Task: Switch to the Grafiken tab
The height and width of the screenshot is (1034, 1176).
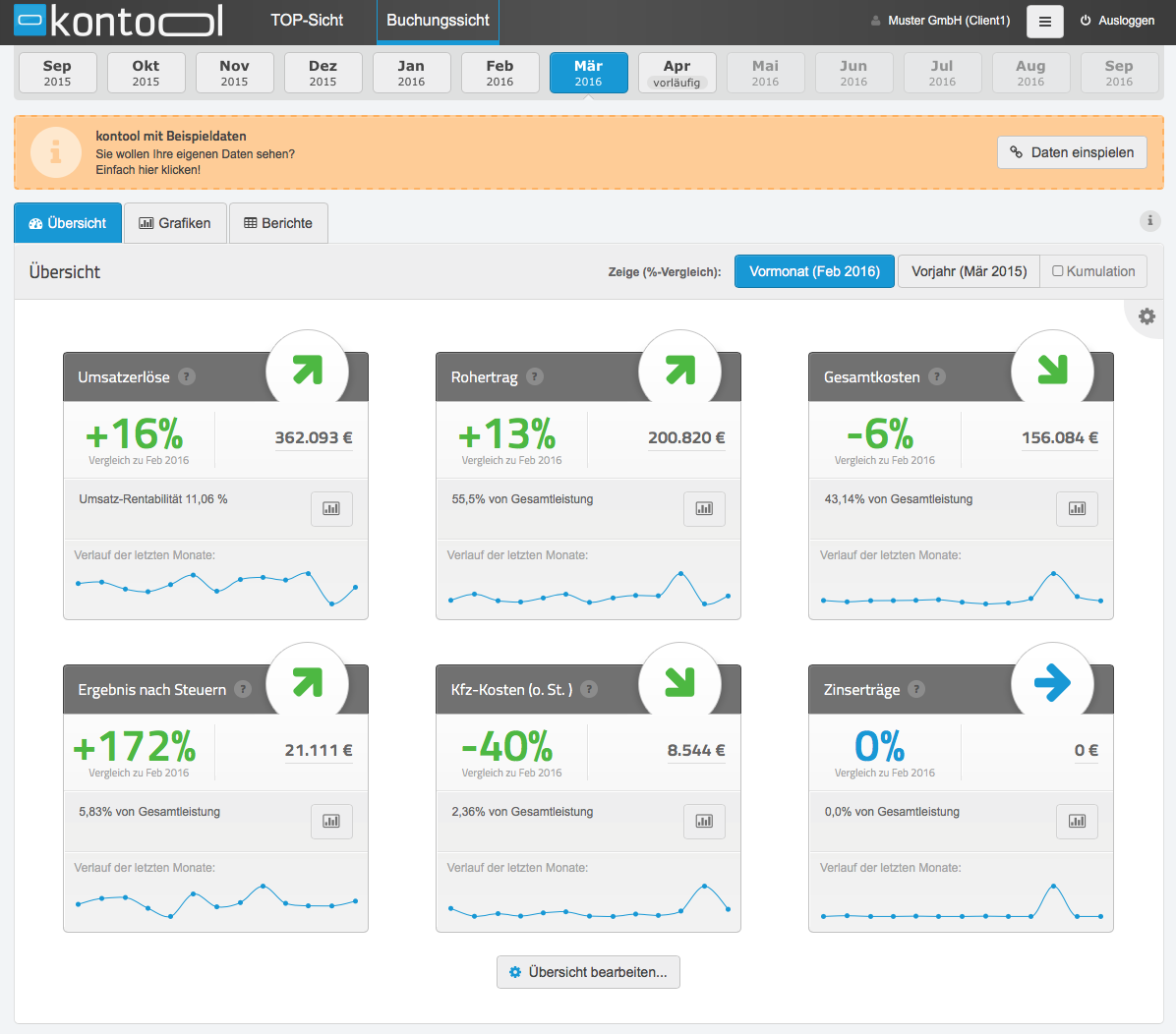Action: pyautogui.click(x=175, y=223)
